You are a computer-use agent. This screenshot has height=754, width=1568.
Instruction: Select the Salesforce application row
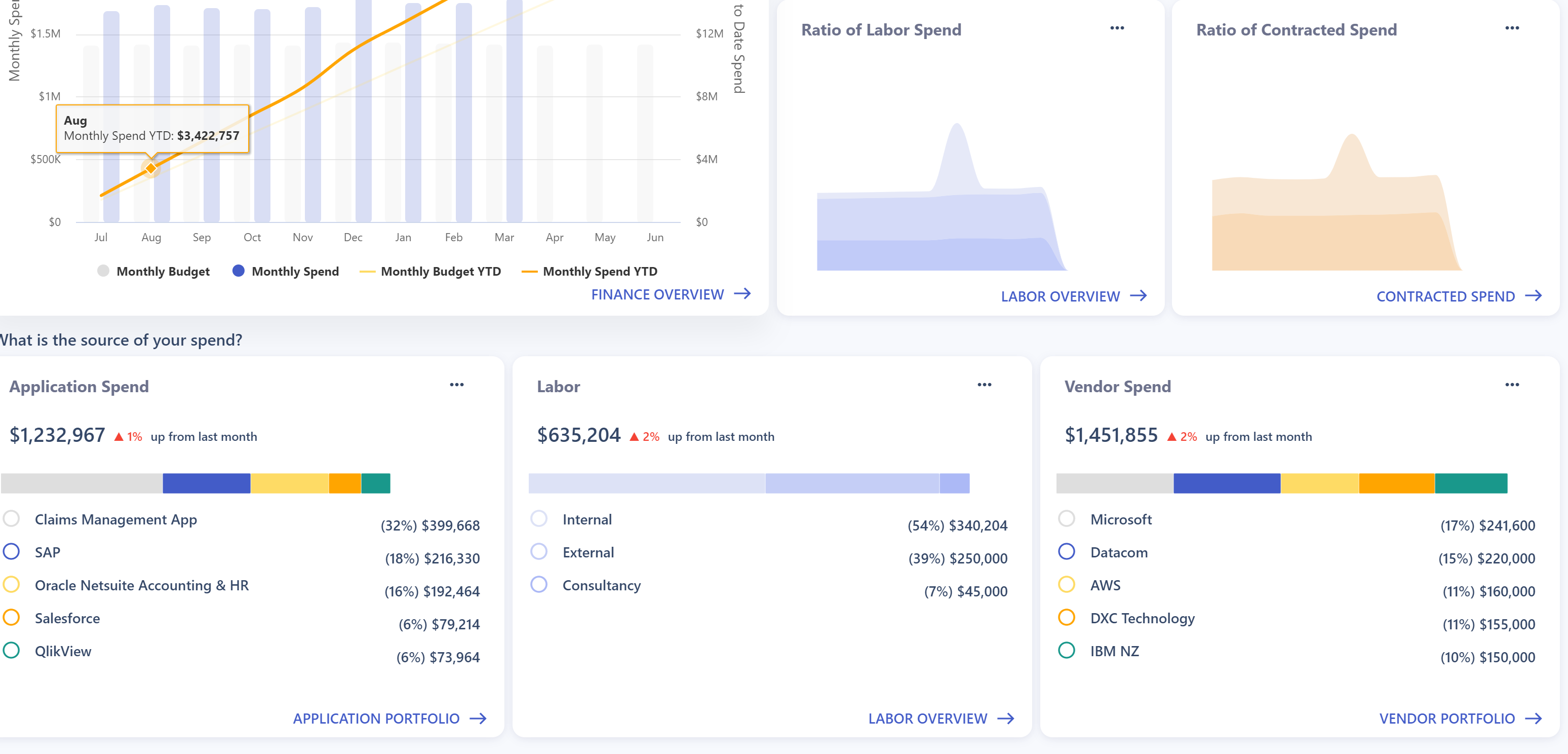(x=67, y=618)
